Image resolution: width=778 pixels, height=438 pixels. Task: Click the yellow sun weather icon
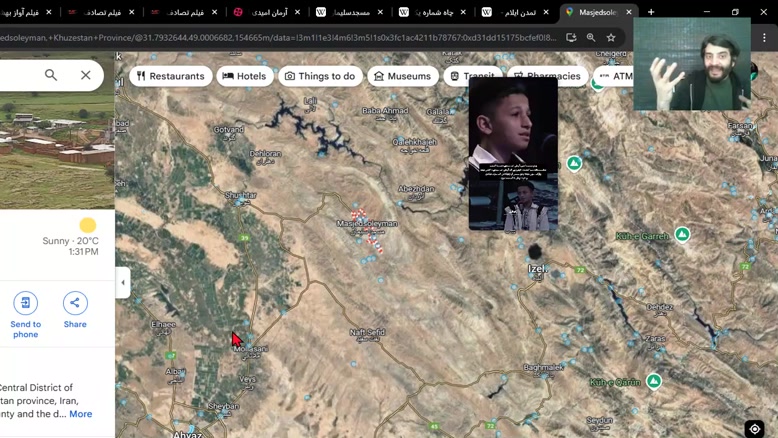pyautogui.click(x=88, y=225)
